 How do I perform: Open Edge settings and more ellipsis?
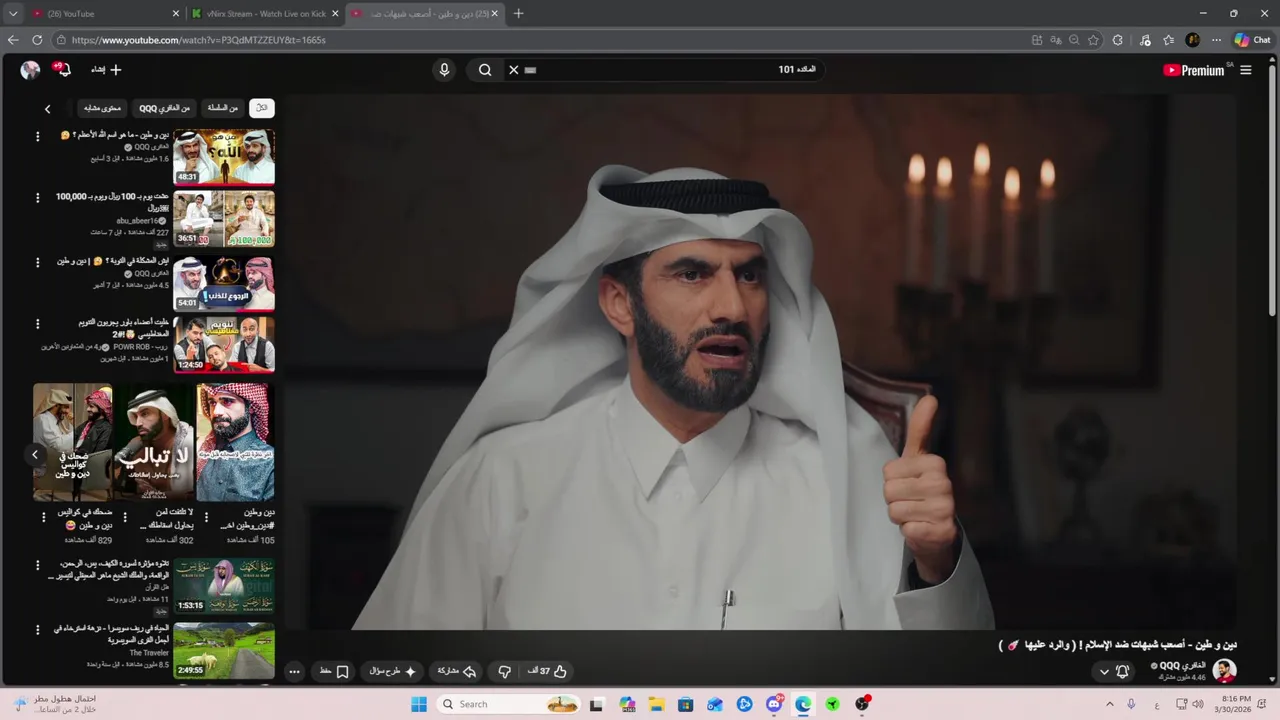[x=1216, y=40]
